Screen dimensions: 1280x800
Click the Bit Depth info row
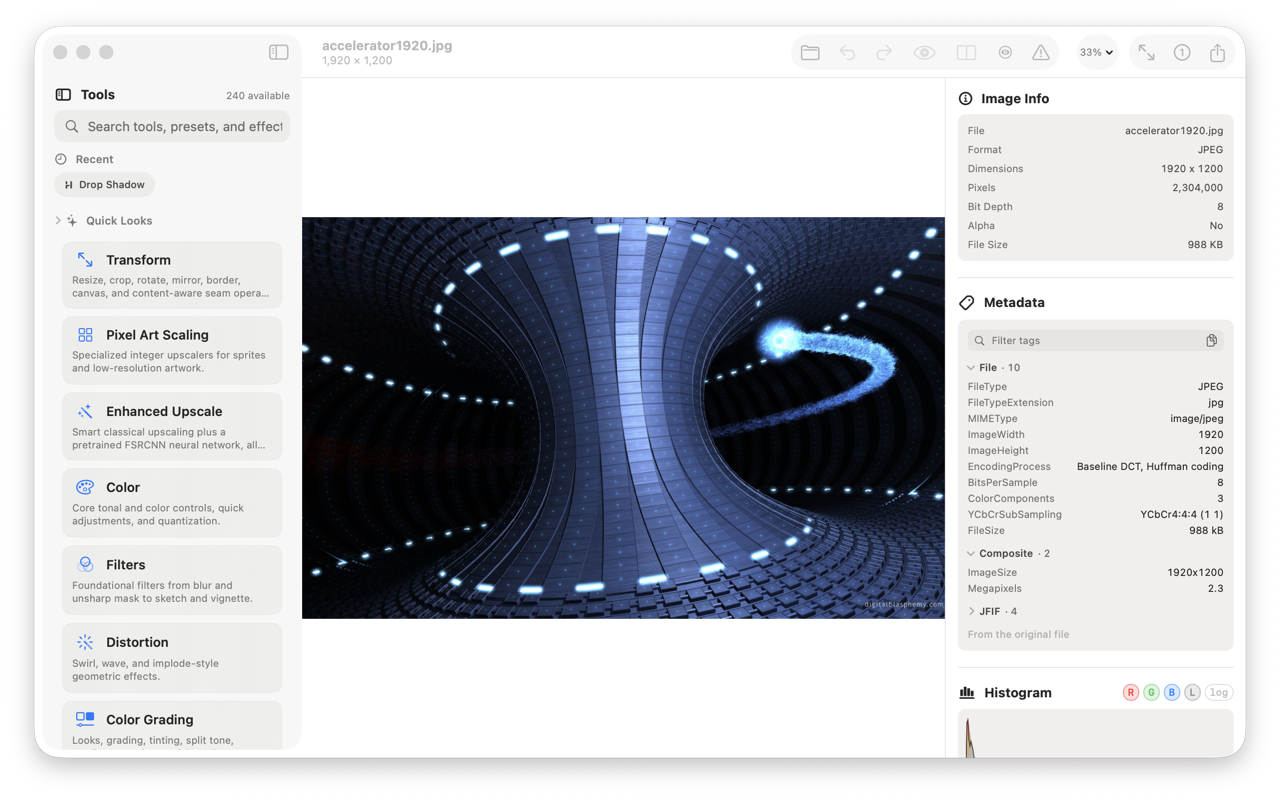coord(1095,207)
